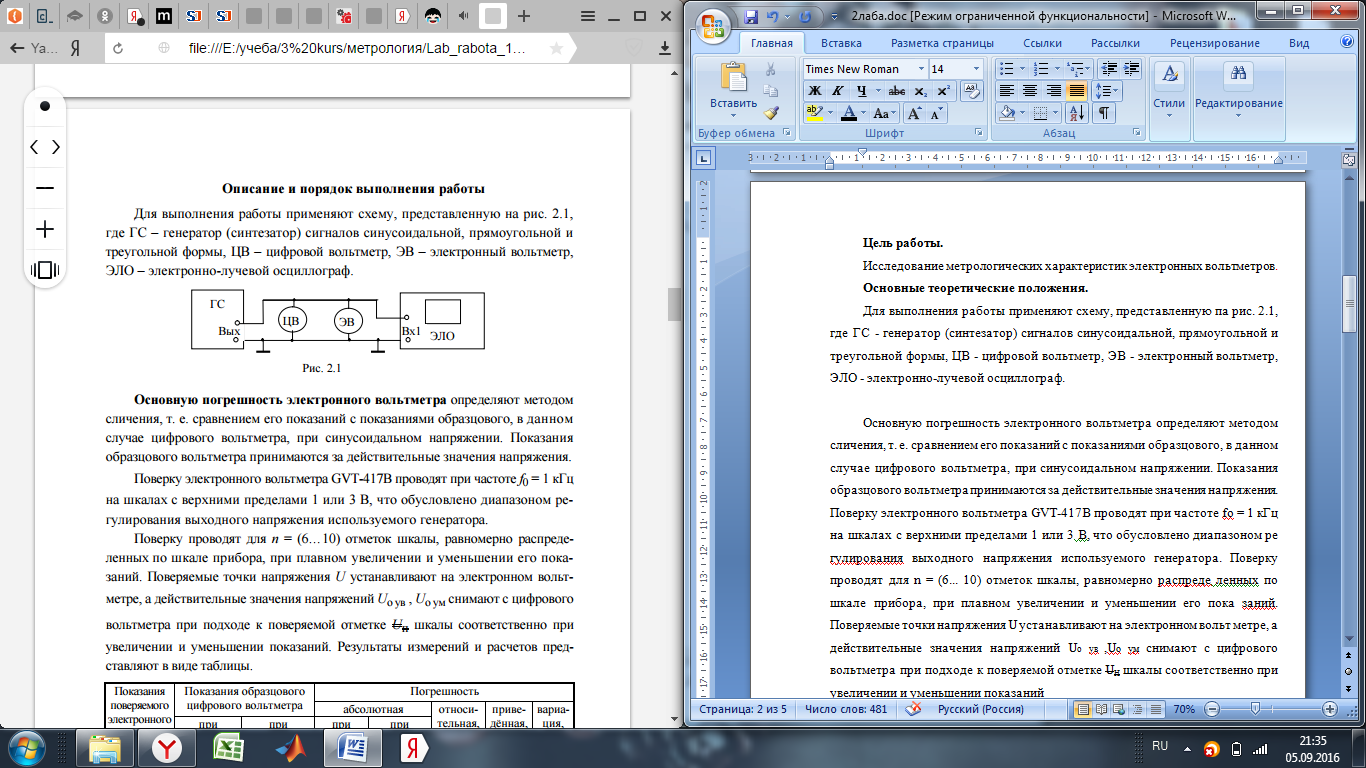Apply superscript formatting
This screenshot has width=1366, height=768.
pos(942,91)
